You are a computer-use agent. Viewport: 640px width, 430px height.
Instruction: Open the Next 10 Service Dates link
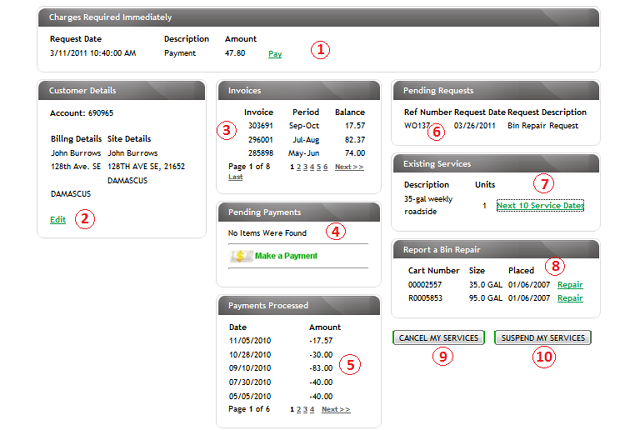(540, 205)
